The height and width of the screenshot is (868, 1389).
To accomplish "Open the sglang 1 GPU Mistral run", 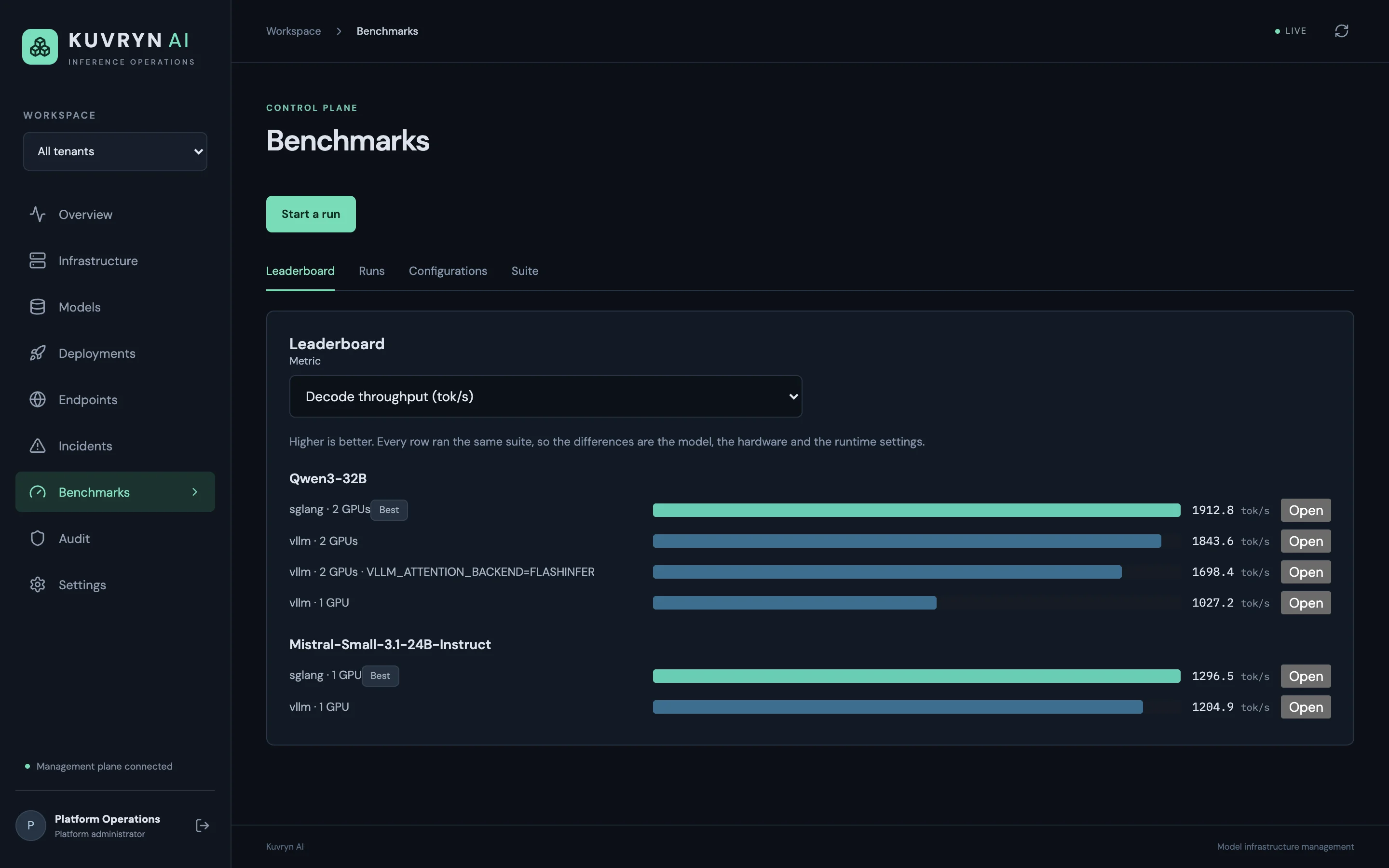I will coord(1305,676).
